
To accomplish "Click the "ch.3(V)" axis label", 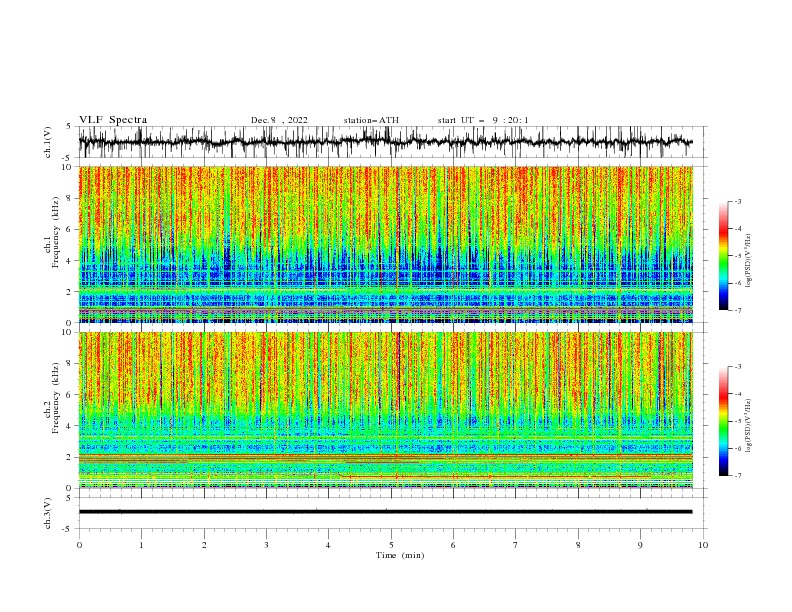I will point(48,513).
